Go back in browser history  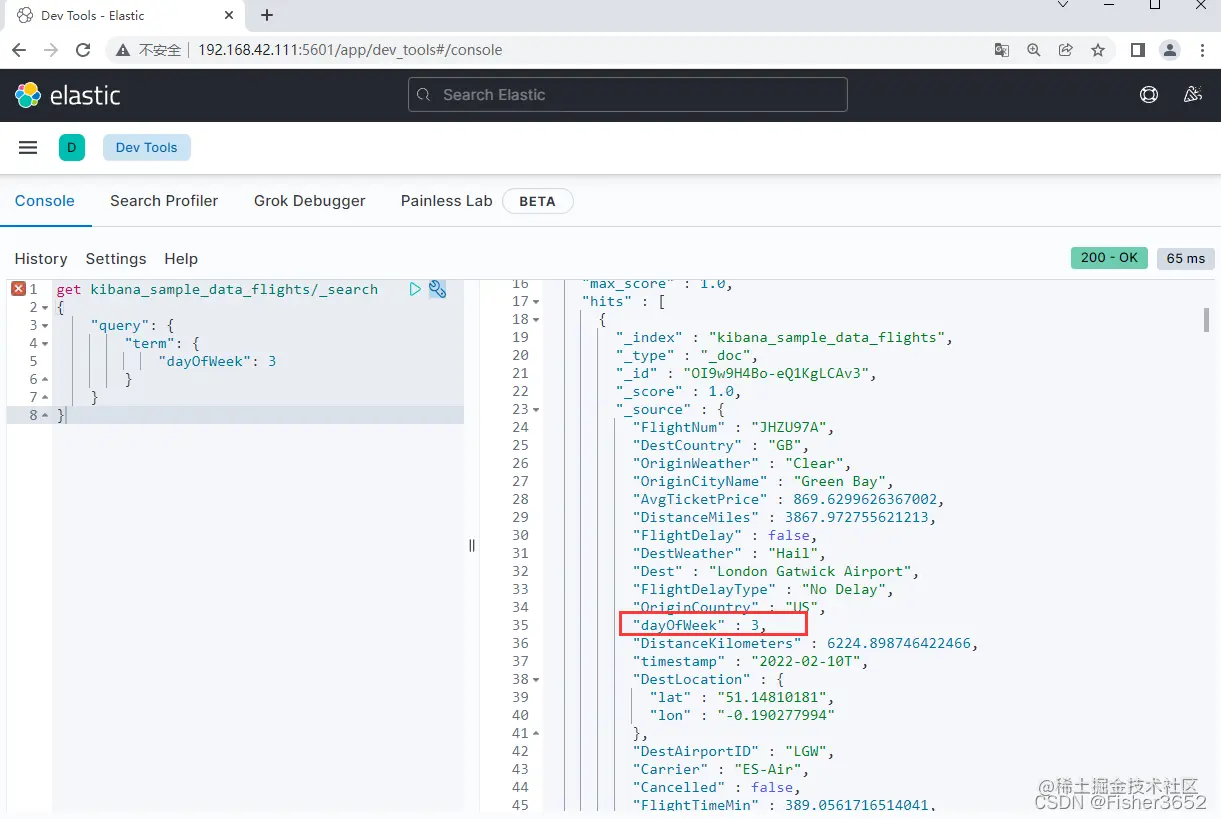coord(19,50)
